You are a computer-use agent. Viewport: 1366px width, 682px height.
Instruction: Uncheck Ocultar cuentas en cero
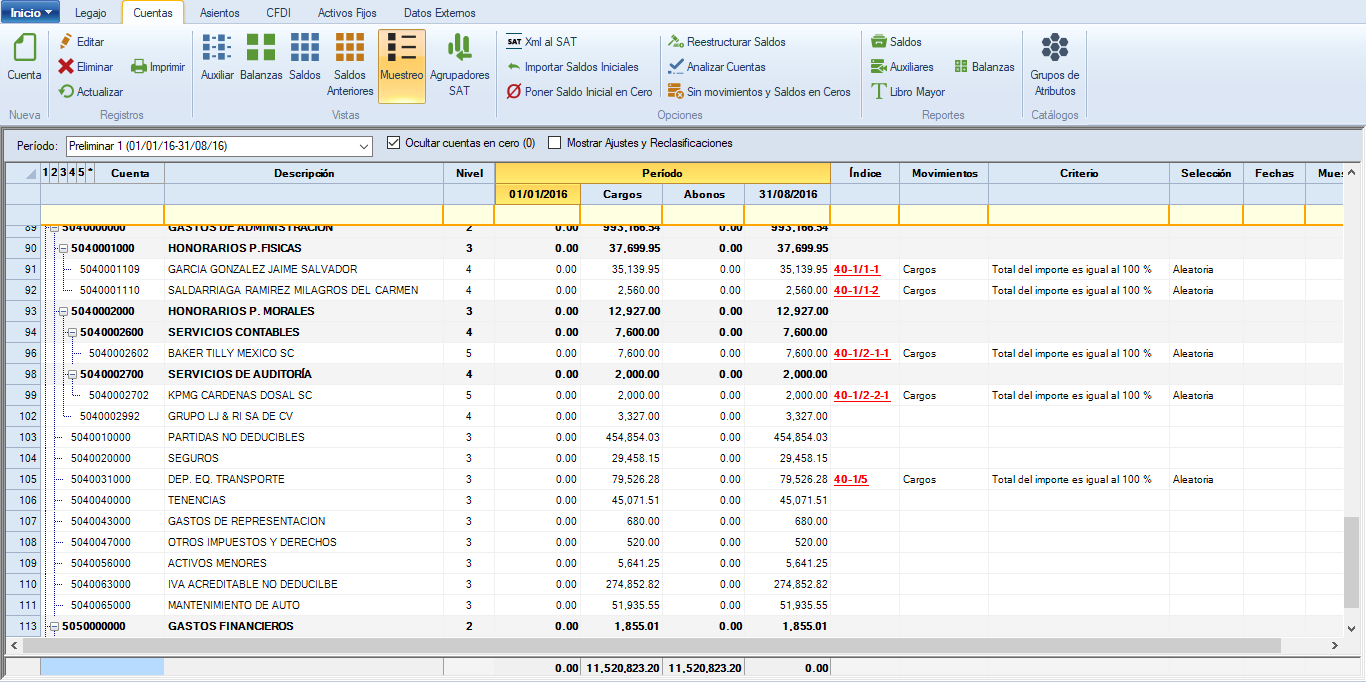pyautogui.click(x=393, y=143)
